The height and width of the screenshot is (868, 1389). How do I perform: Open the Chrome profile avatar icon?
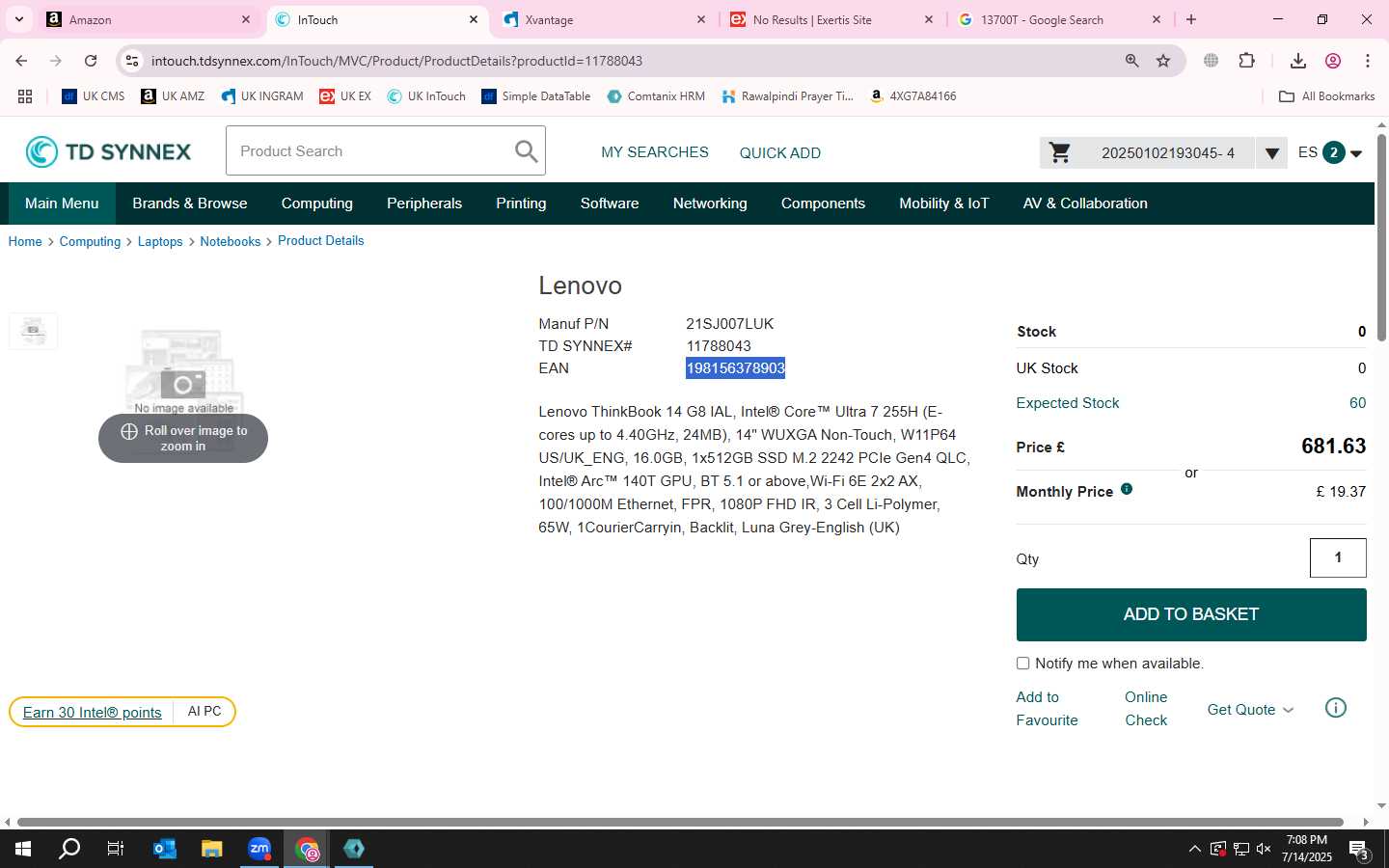pos(1333,61)
